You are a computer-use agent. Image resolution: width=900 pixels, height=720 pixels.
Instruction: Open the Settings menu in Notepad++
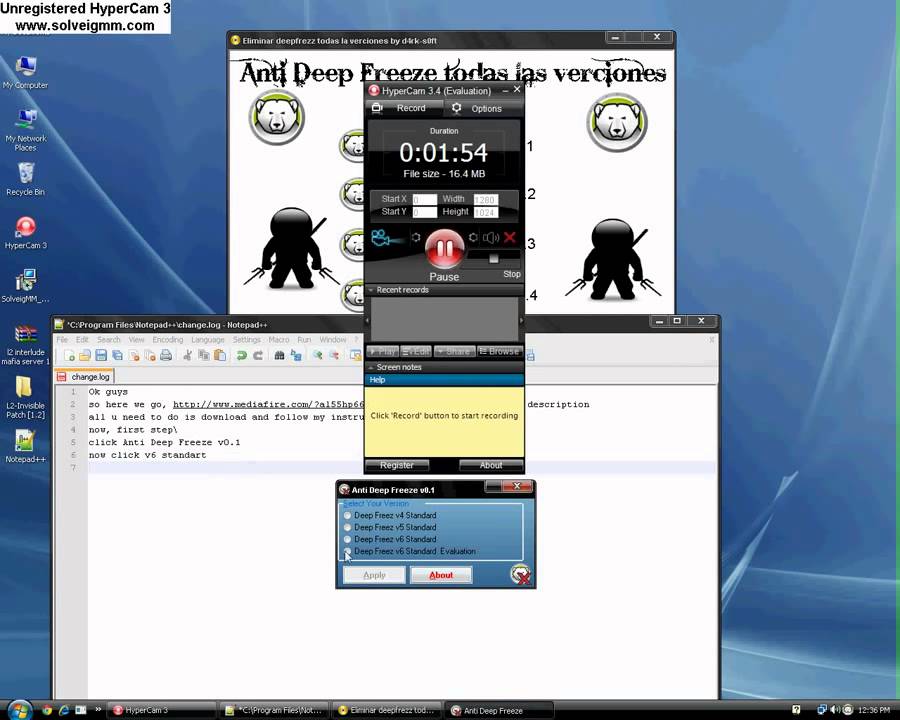click(x=247, y=340)
